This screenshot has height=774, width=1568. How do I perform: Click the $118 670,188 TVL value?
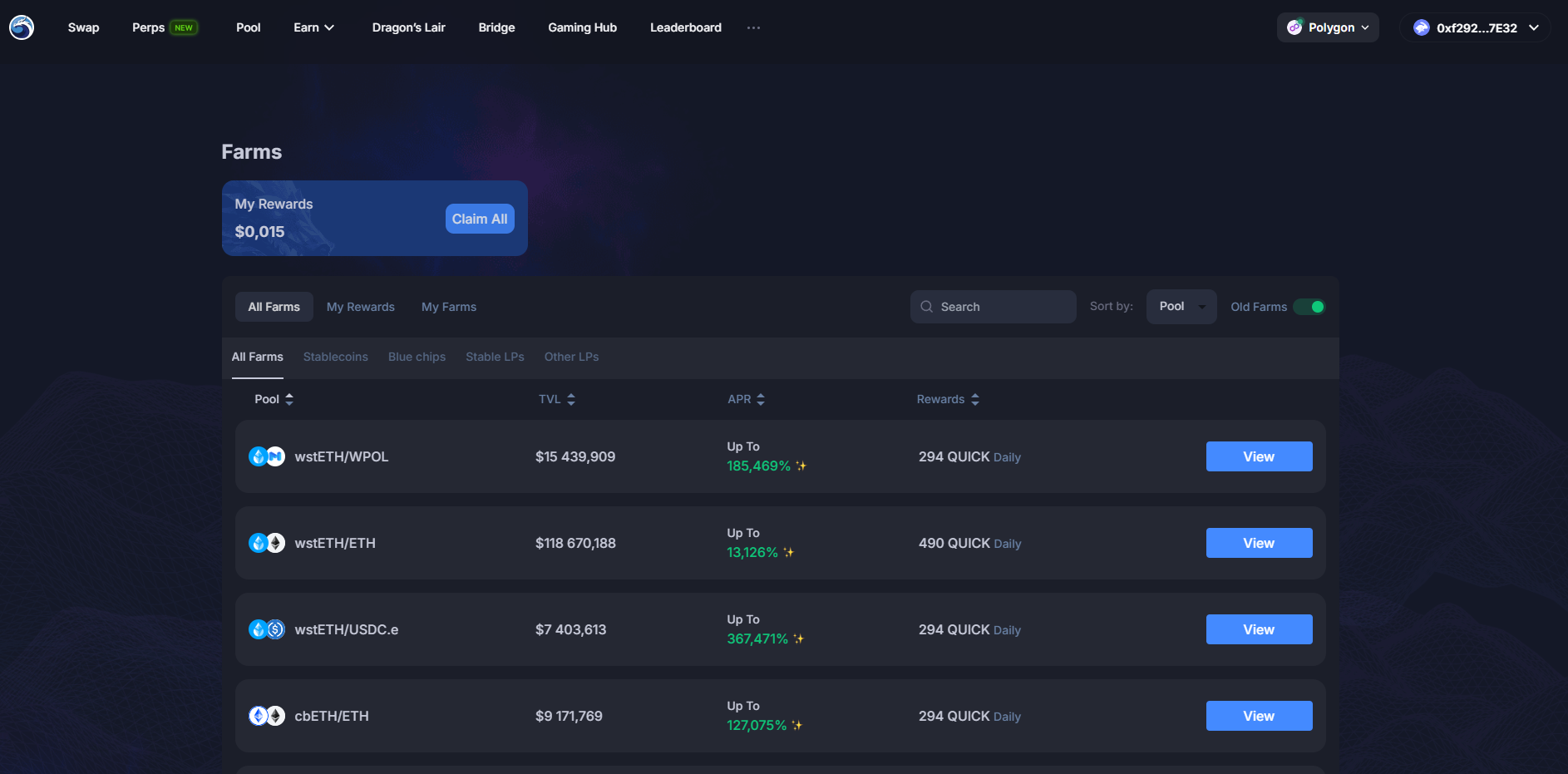tap(575, 543)
